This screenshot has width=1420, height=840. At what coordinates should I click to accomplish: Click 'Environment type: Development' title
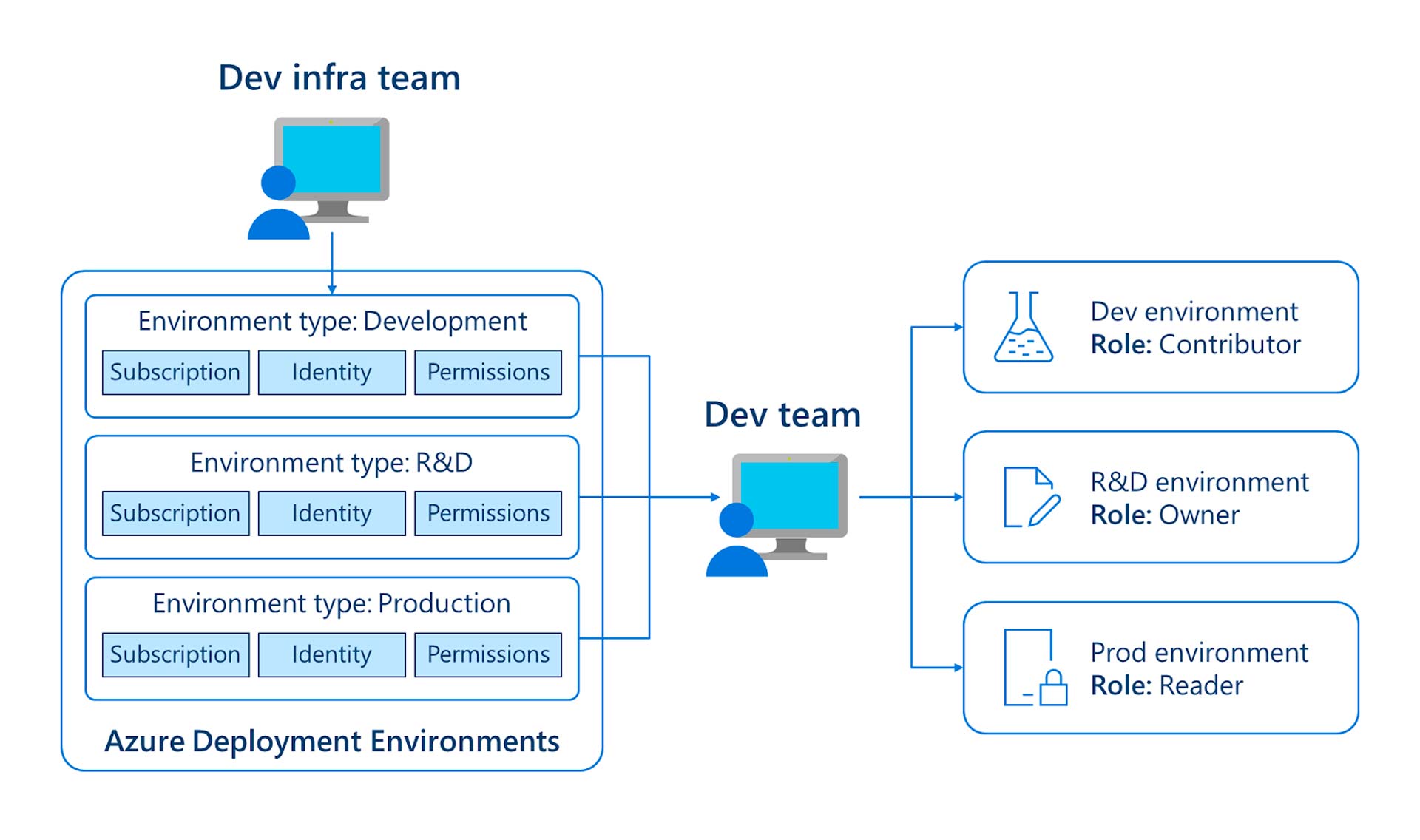click(x=332, y=322)
